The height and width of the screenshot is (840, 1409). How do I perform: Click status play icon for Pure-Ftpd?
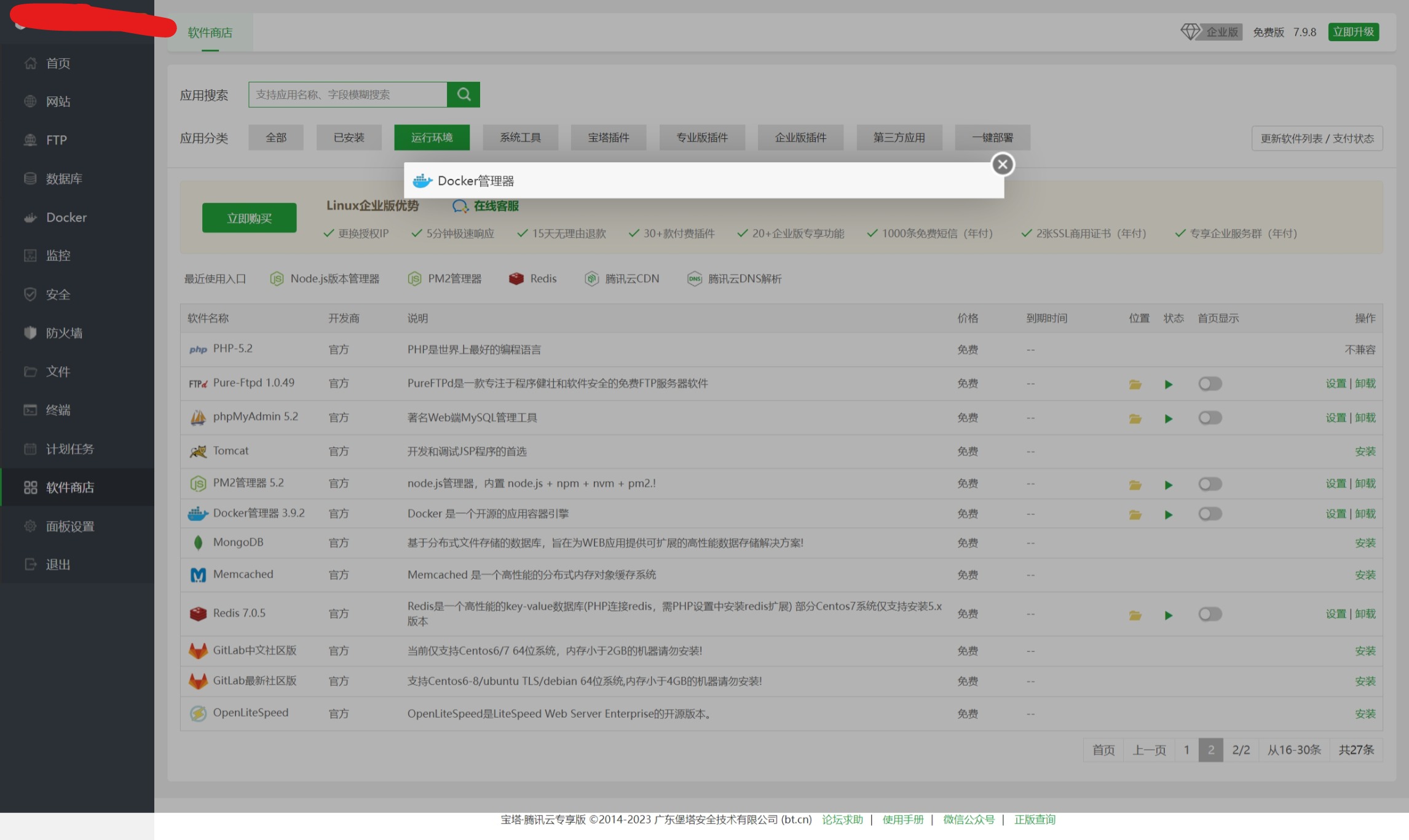click(1169, 385)
